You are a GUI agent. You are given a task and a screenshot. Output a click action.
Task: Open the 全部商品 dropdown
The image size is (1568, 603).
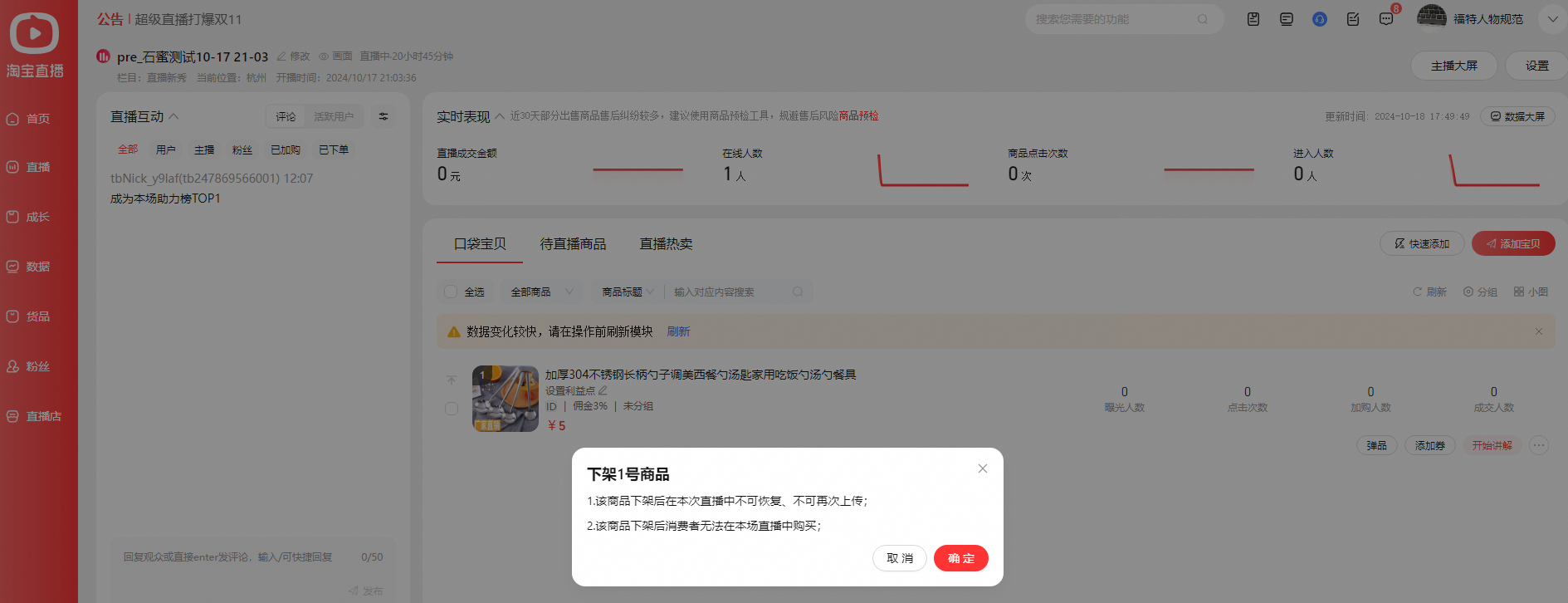click(x=542, y=292)
